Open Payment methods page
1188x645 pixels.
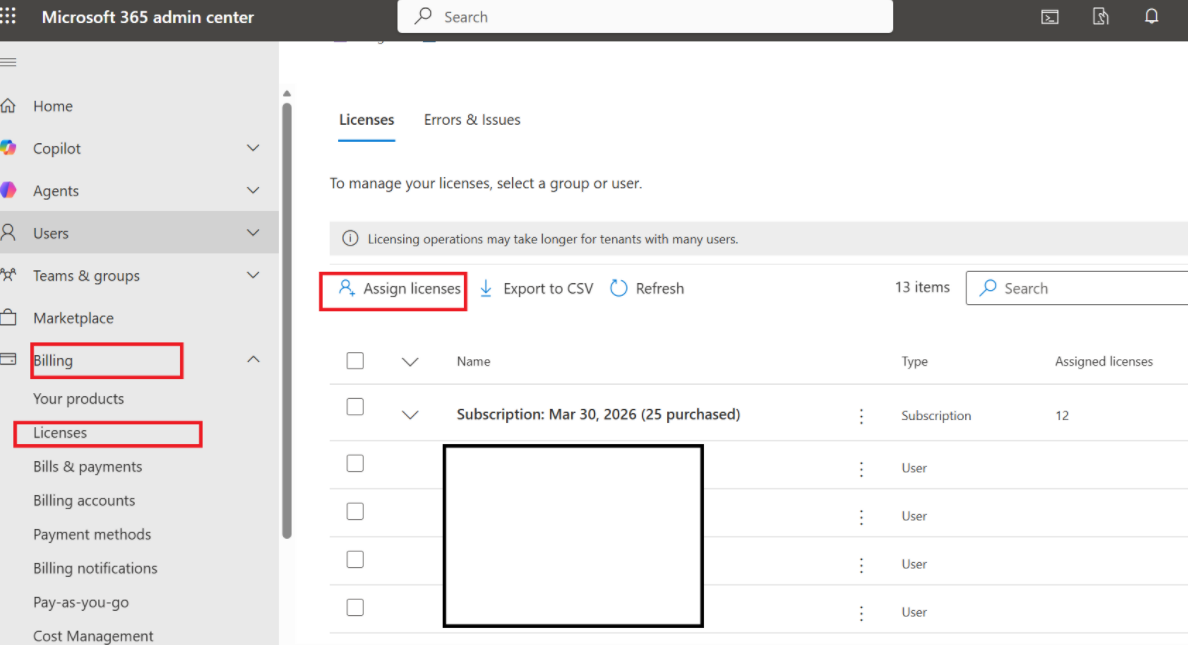tap(92, 534)
